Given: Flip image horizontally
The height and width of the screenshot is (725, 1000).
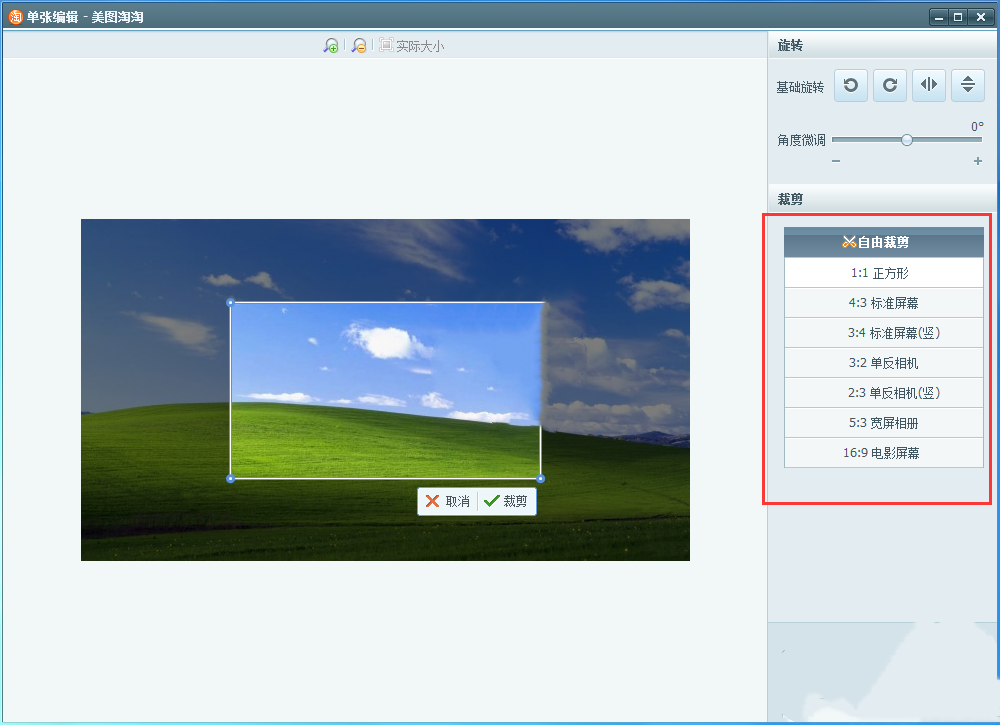Looking at the screenshot, I should (929, 85).
